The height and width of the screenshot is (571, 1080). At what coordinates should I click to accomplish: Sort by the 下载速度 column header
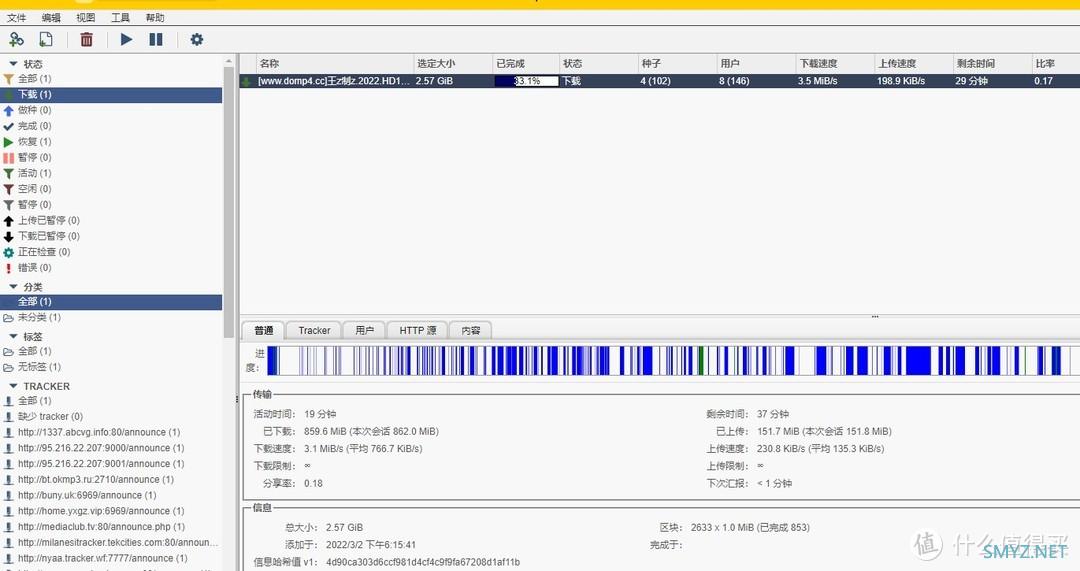click(835, 63)
